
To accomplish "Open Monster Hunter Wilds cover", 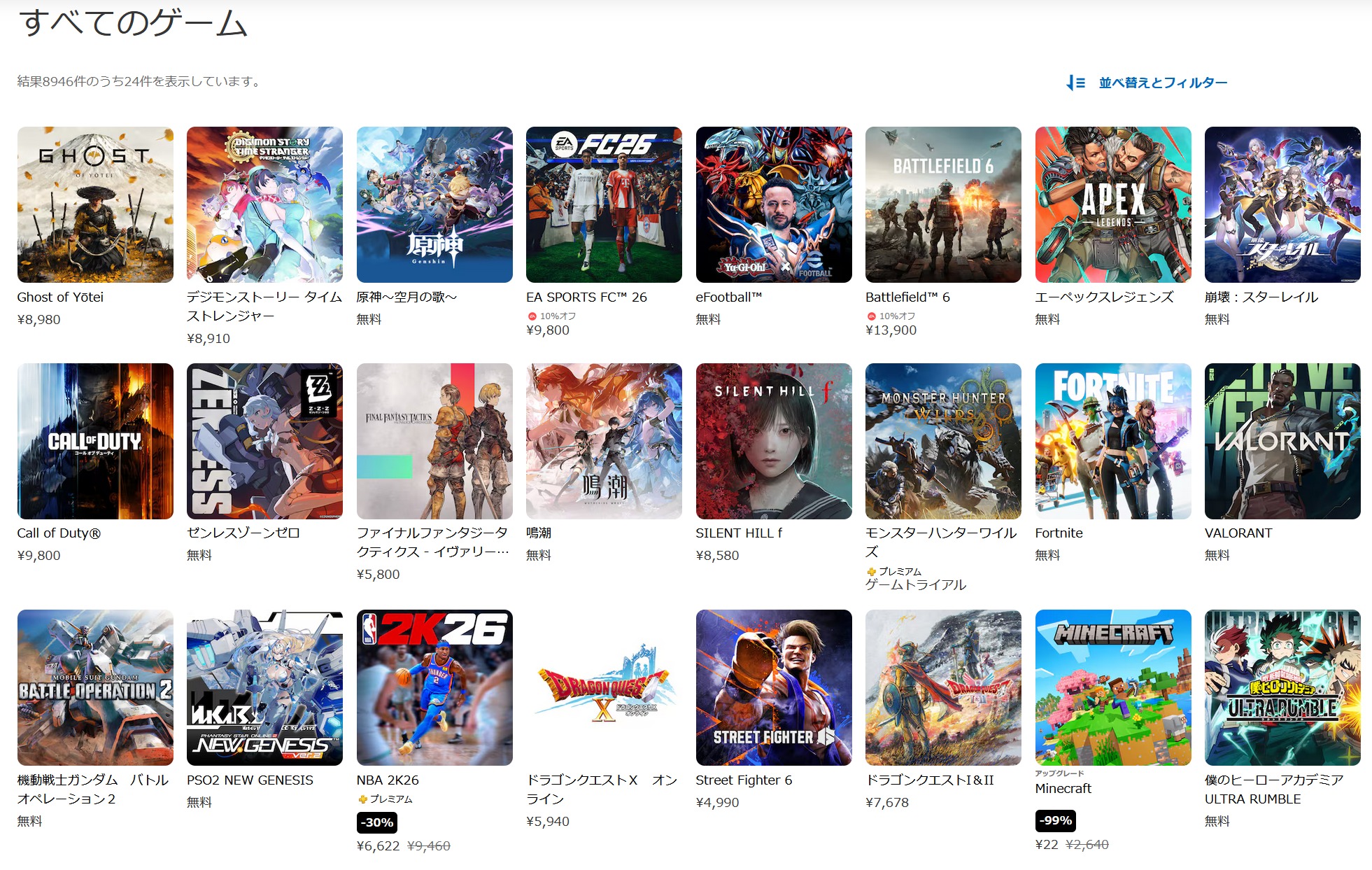I will click(x=943, y=441).
